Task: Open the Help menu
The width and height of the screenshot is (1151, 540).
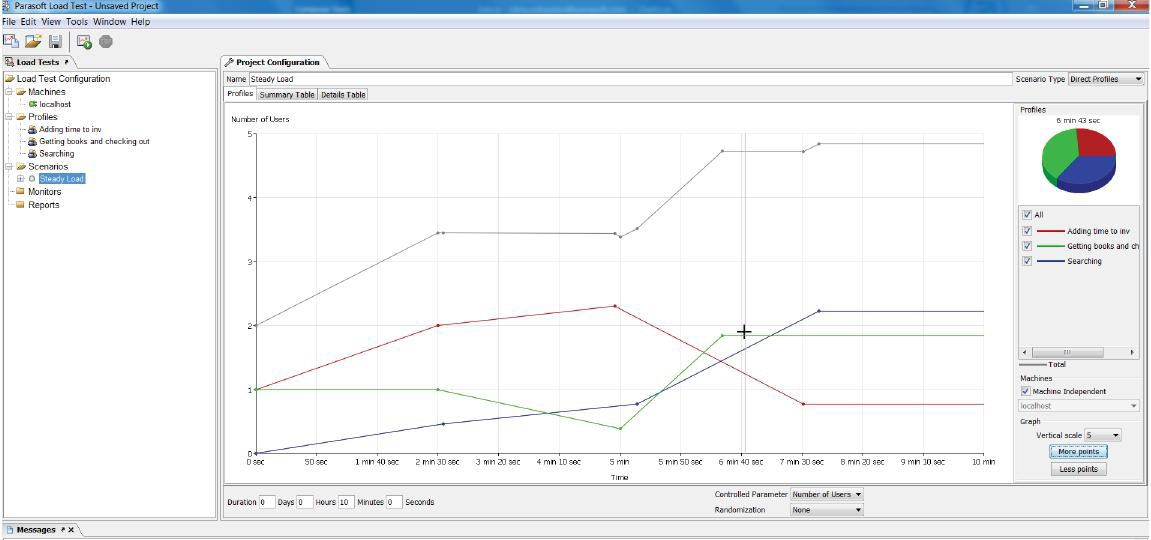Action: 141,22
